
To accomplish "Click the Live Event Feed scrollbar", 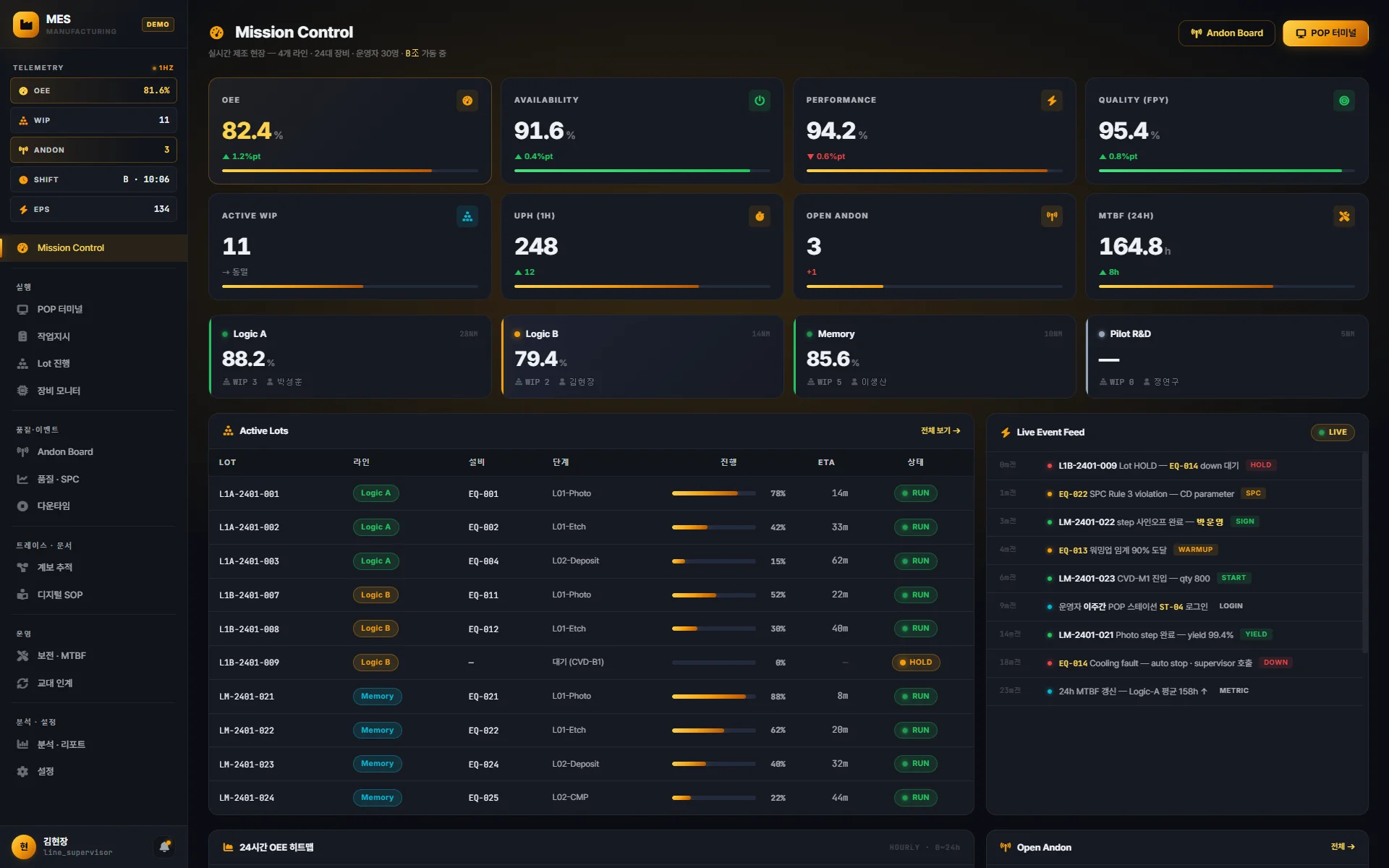I will (x=1364, y=553).
